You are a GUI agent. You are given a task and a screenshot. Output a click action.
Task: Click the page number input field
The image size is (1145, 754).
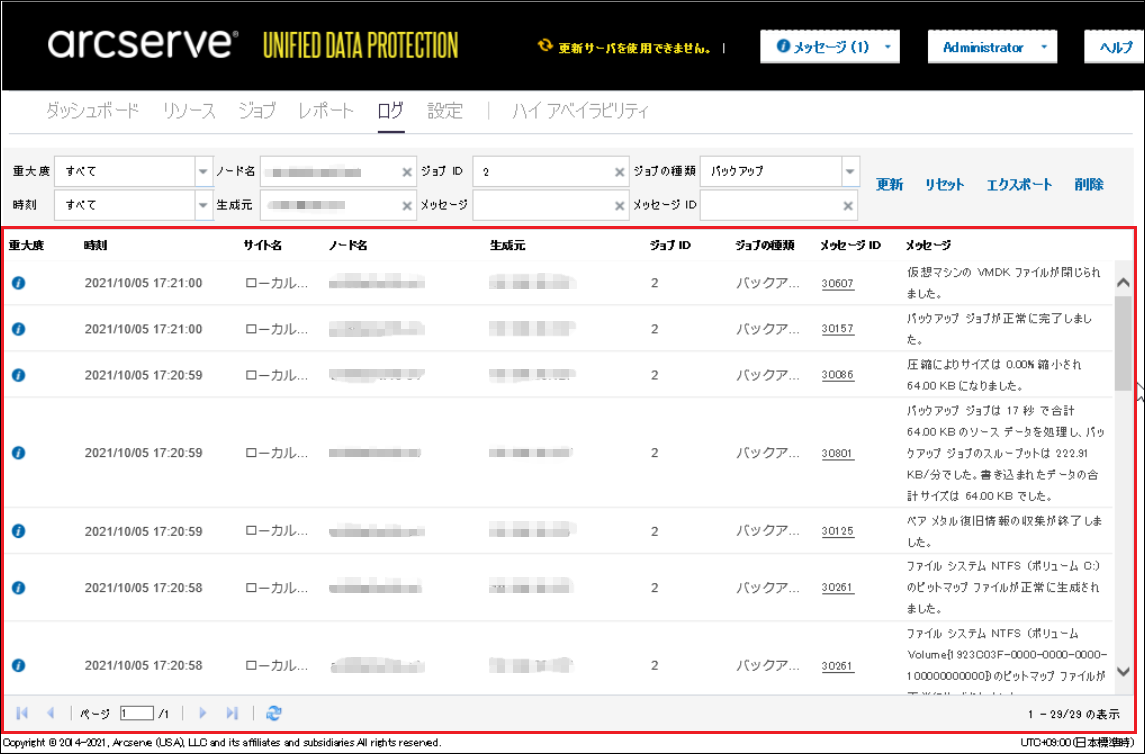[x=137, y=713]
